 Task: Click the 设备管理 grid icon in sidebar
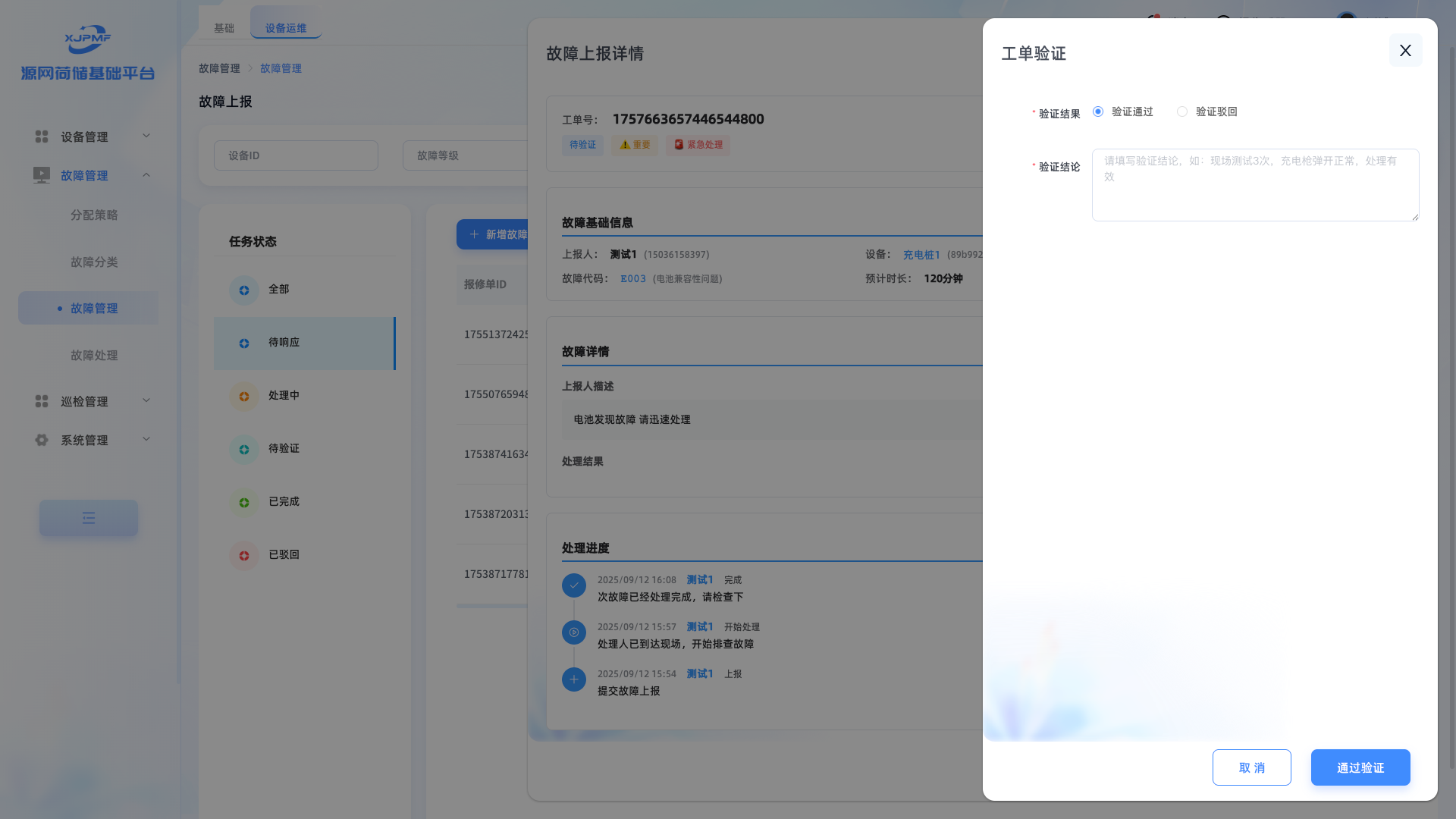(x=42, y=136)
